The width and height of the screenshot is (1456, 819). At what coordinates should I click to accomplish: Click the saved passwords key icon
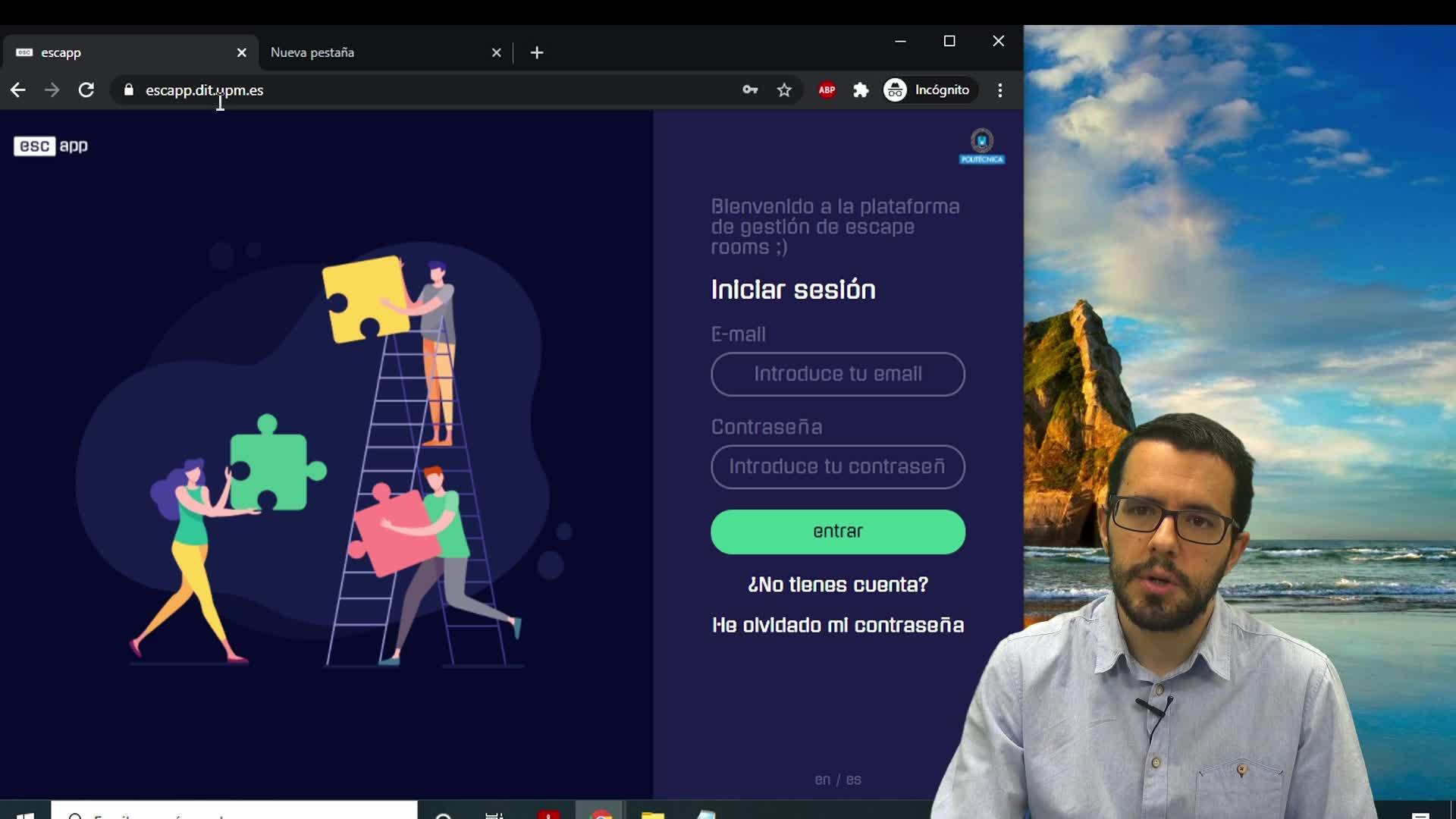pos(750,90)
